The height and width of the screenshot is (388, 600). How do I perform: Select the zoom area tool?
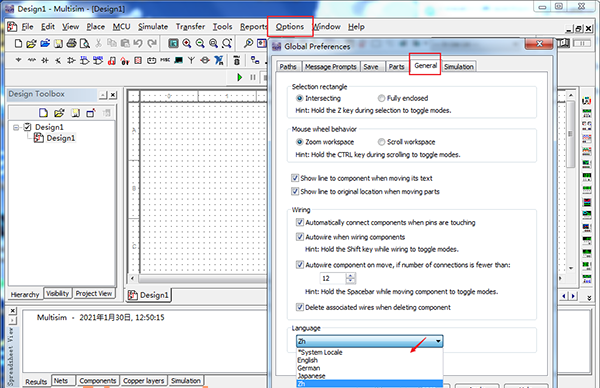(214, 43)
